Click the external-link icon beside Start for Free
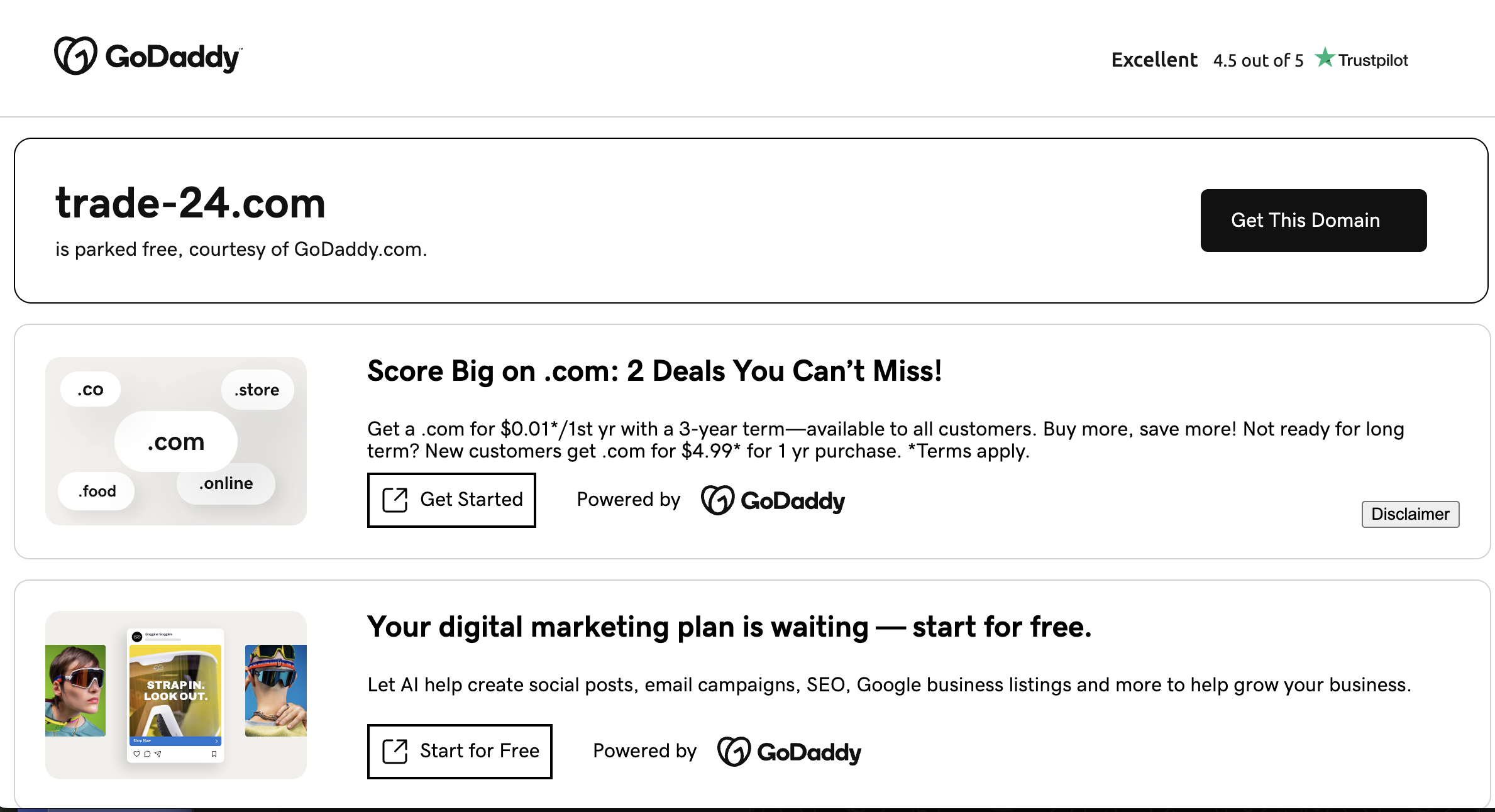 pyautogui.click(x=395, y=751)
